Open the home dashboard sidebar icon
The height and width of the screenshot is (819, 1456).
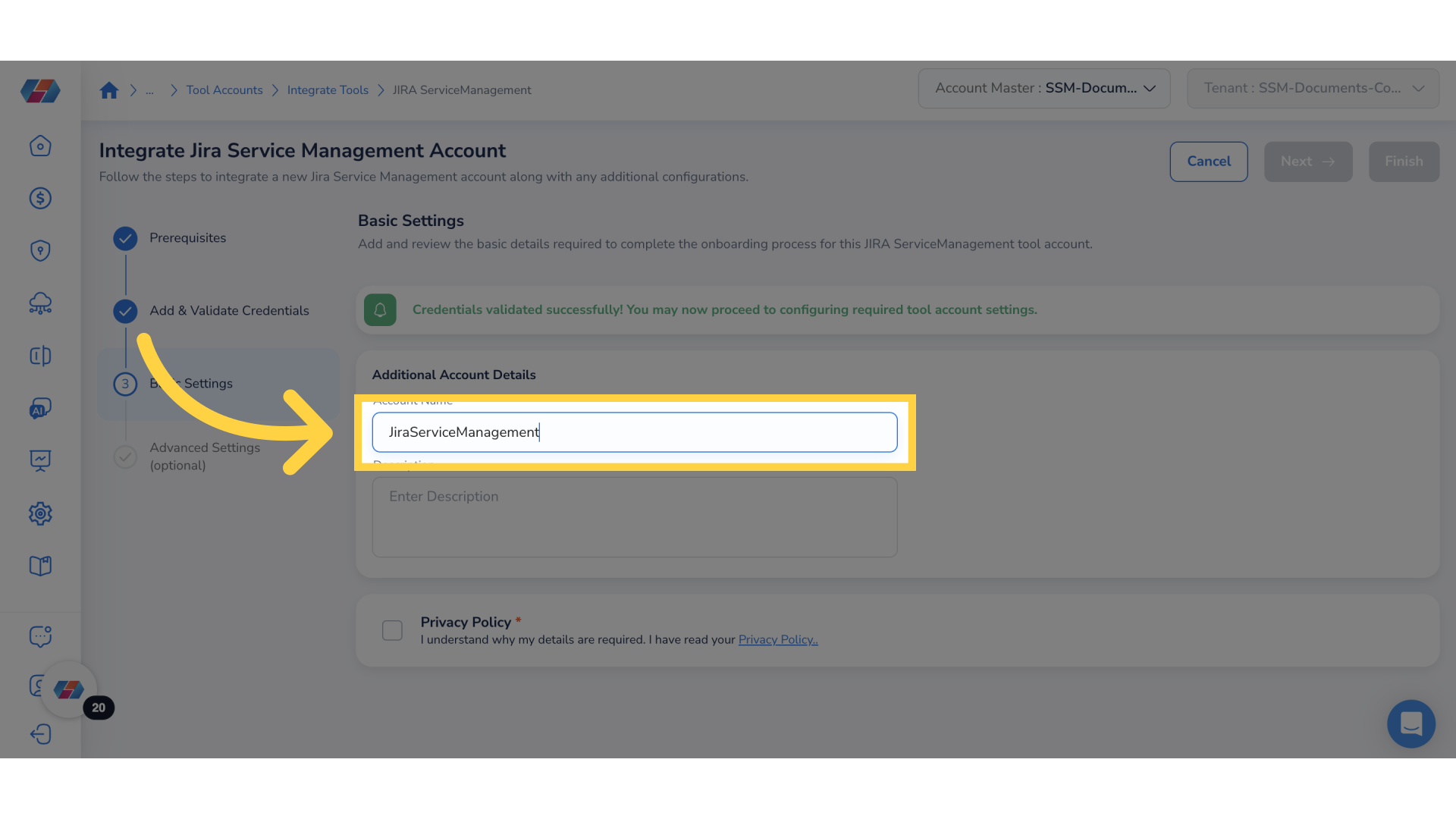coord(40,146)
